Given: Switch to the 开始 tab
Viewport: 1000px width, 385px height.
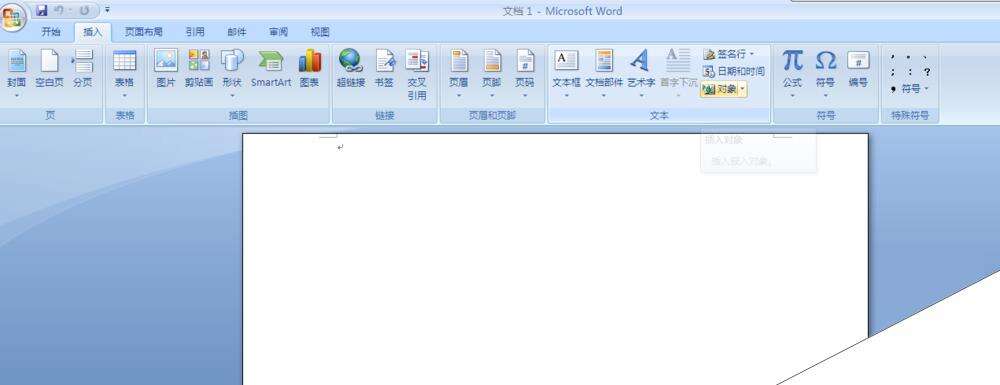Looking at the screenshot, I should pos(51,32).
